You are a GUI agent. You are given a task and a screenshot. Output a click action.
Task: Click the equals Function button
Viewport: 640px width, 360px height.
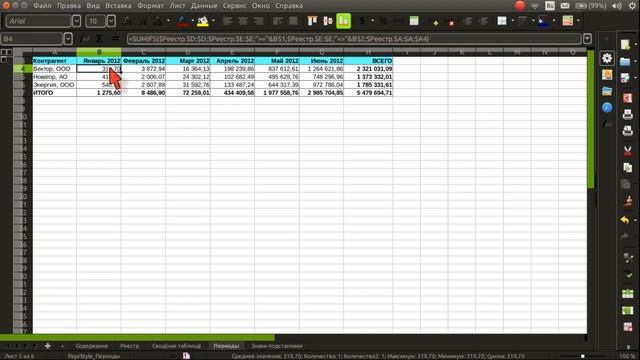click(116, 39)
